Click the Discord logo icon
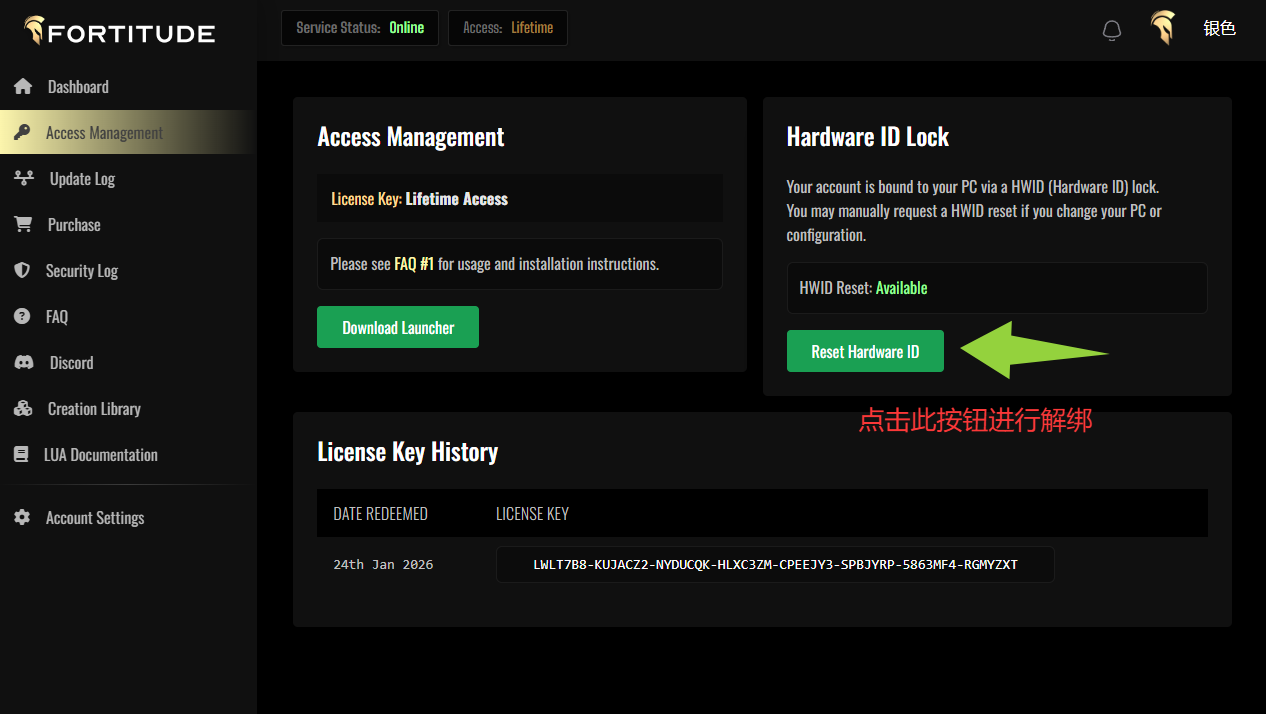This screenshot has height=714, width=1266. (24, 362)
